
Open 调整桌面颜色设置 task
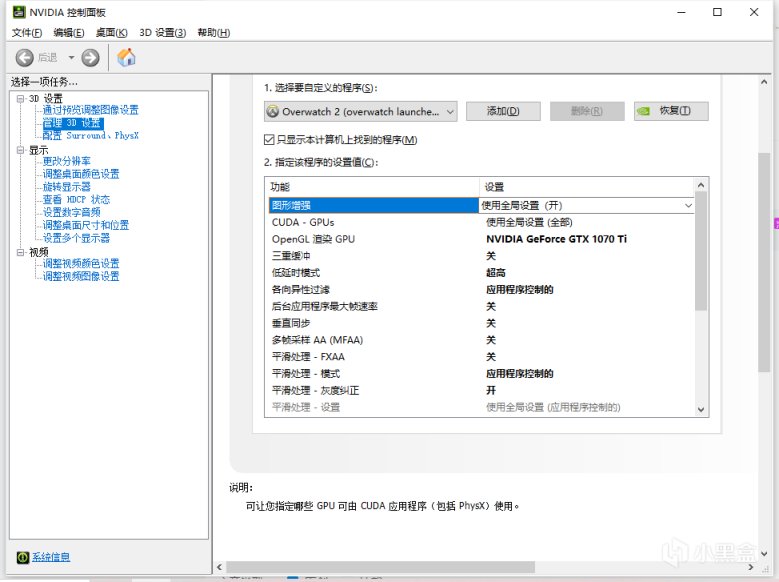81,174
